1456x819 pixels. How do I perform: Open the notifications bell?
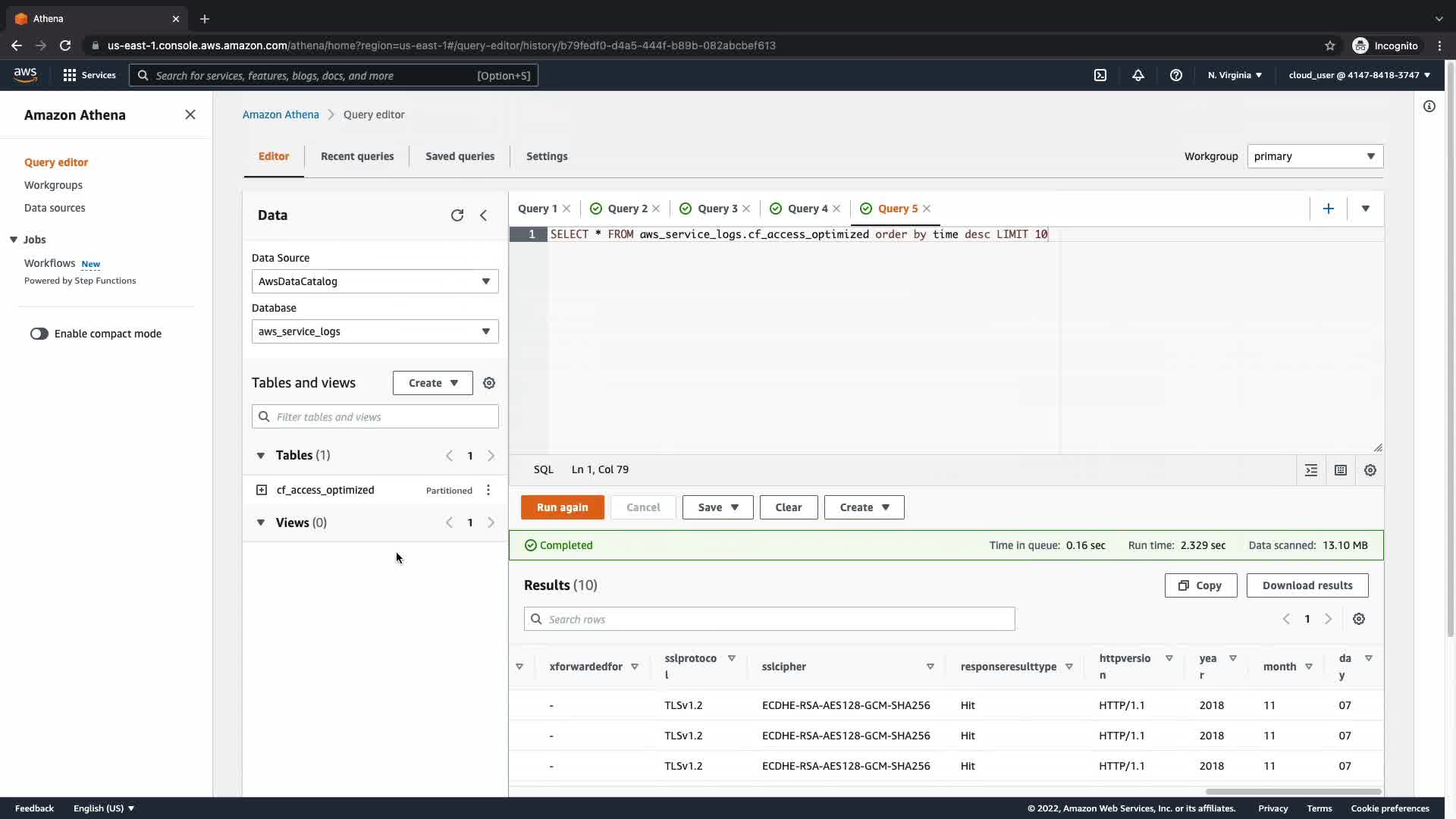[x=1138, y=75]
